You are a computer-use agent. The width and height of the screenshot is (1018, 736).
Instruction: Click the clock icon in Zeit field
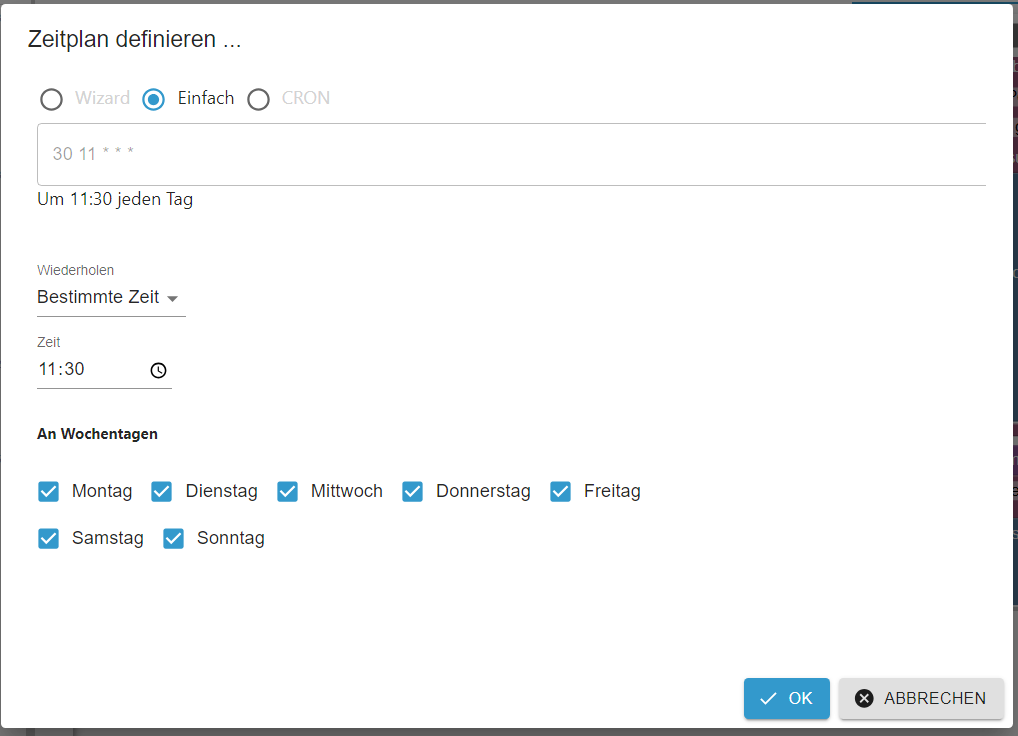point(158,370)
